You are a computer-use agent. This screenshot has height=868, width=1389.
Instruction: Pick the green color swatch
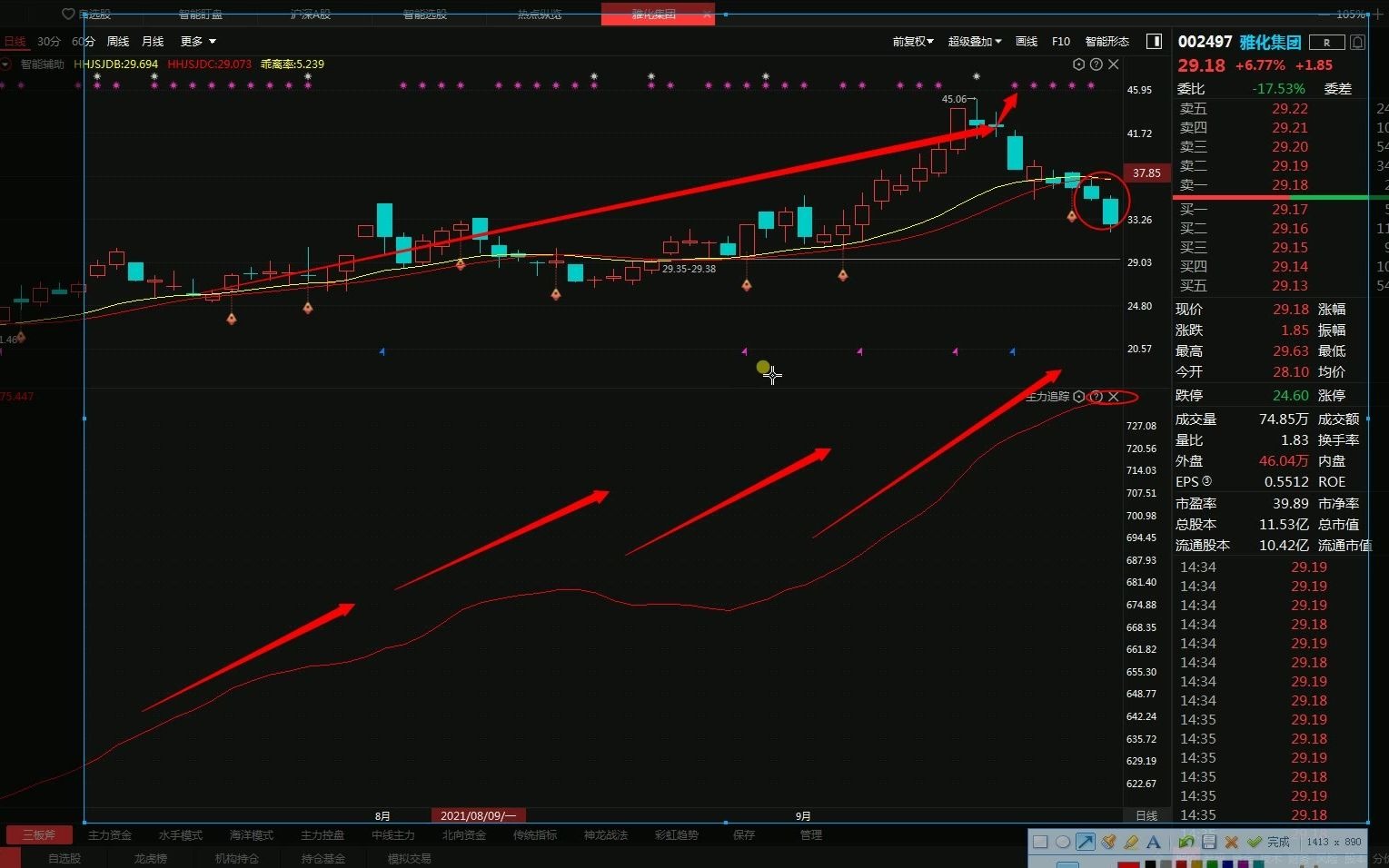1212,864
